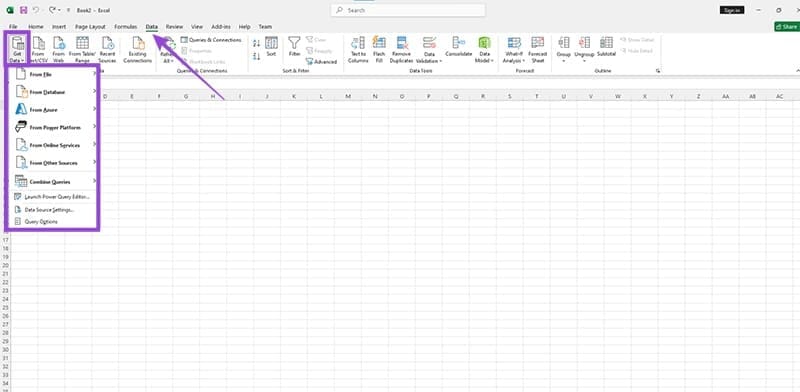Click the Undo icon

(36, 10)
